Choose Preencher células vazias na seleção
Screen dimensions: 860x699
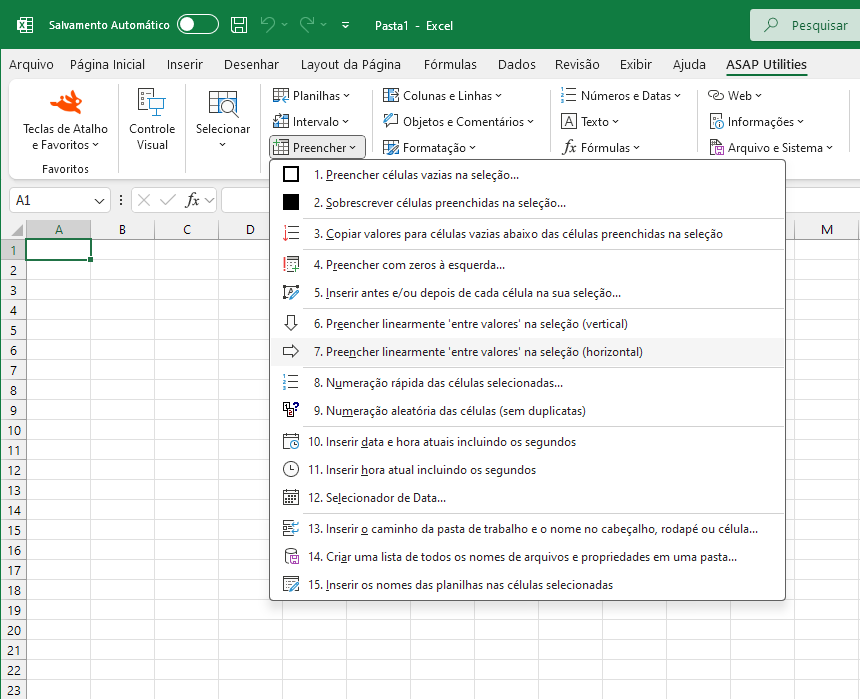(527, 174)
